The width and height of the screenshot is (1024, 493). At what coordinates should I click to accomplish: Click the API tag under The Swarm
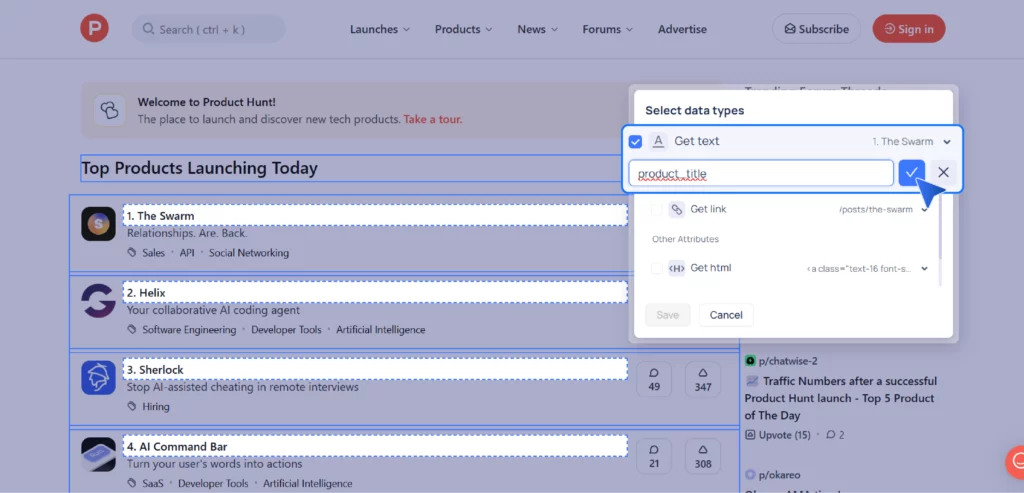point(187,253)
